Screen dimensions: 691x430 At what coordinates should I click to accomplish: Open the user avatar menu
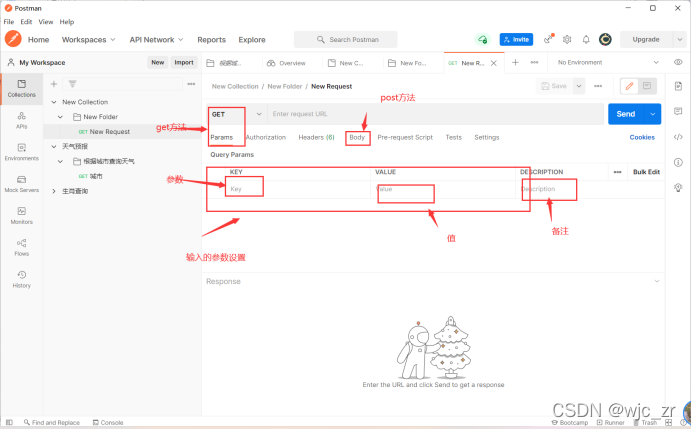pos(606,39)
